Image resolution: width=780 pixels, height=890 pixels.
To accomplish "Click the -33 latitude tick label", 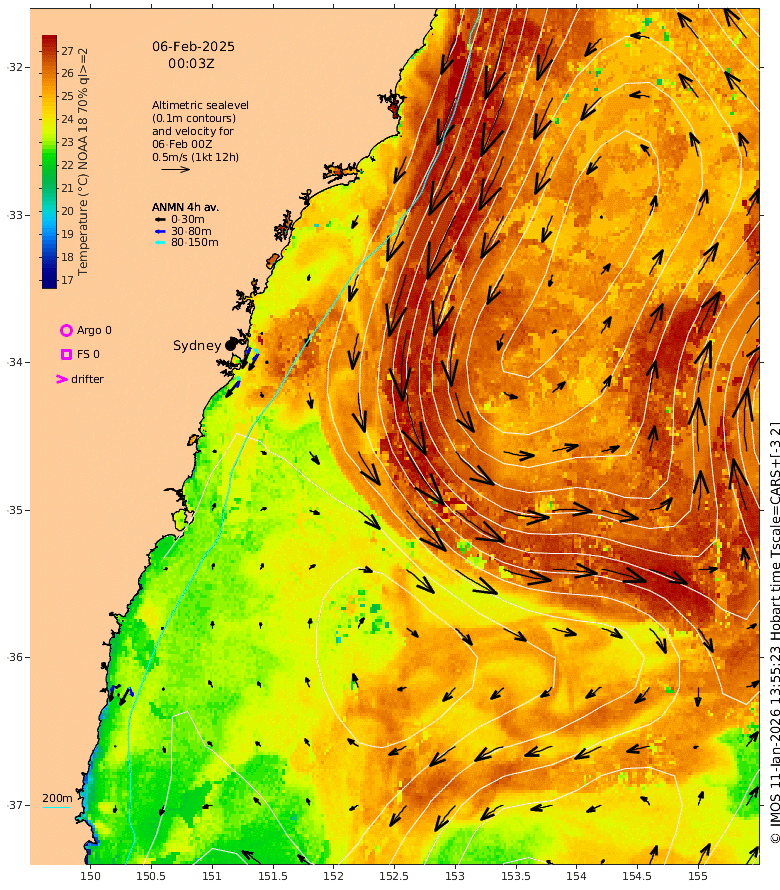I will (15, 215).
